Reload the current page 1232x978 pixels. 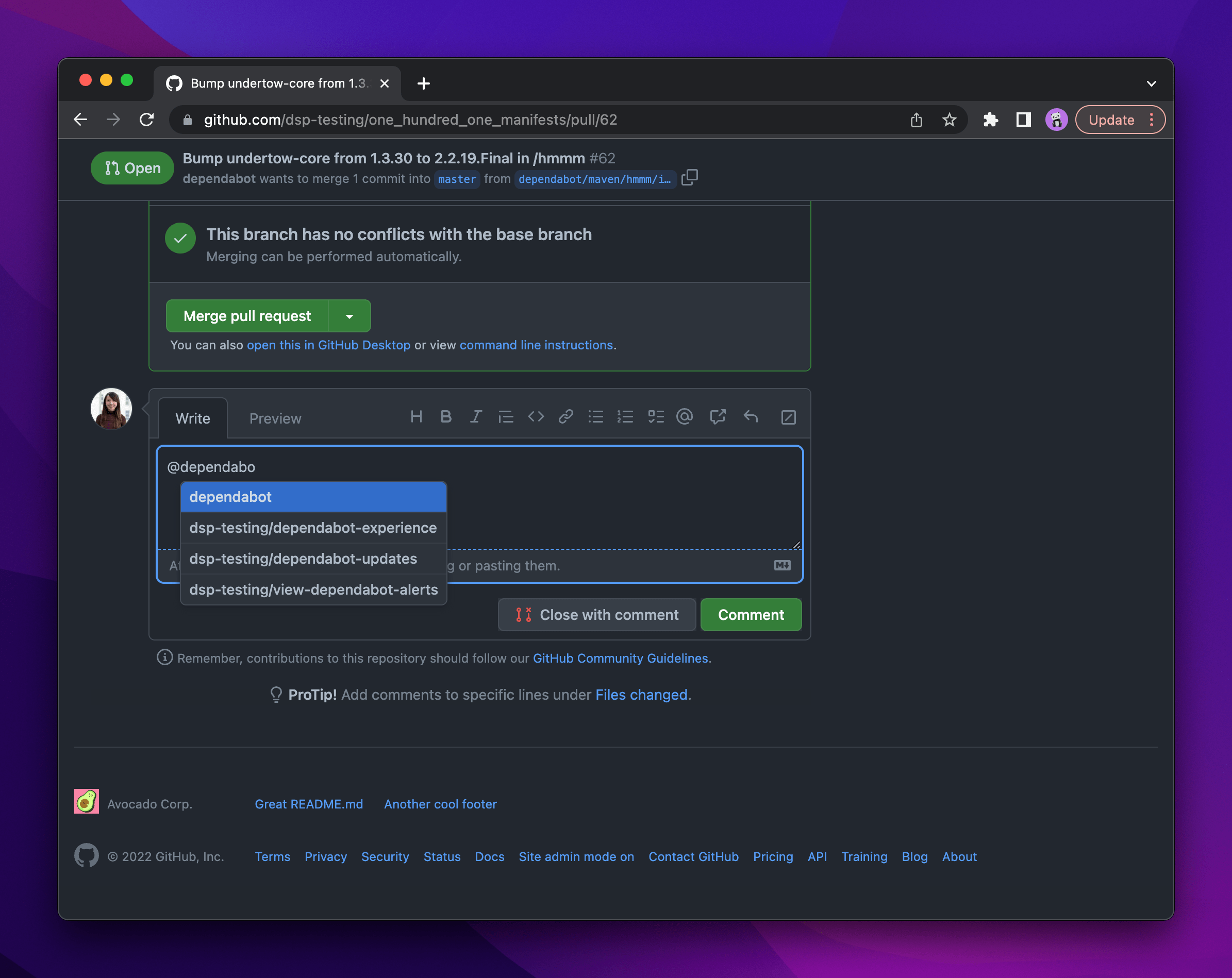[147, 120]
